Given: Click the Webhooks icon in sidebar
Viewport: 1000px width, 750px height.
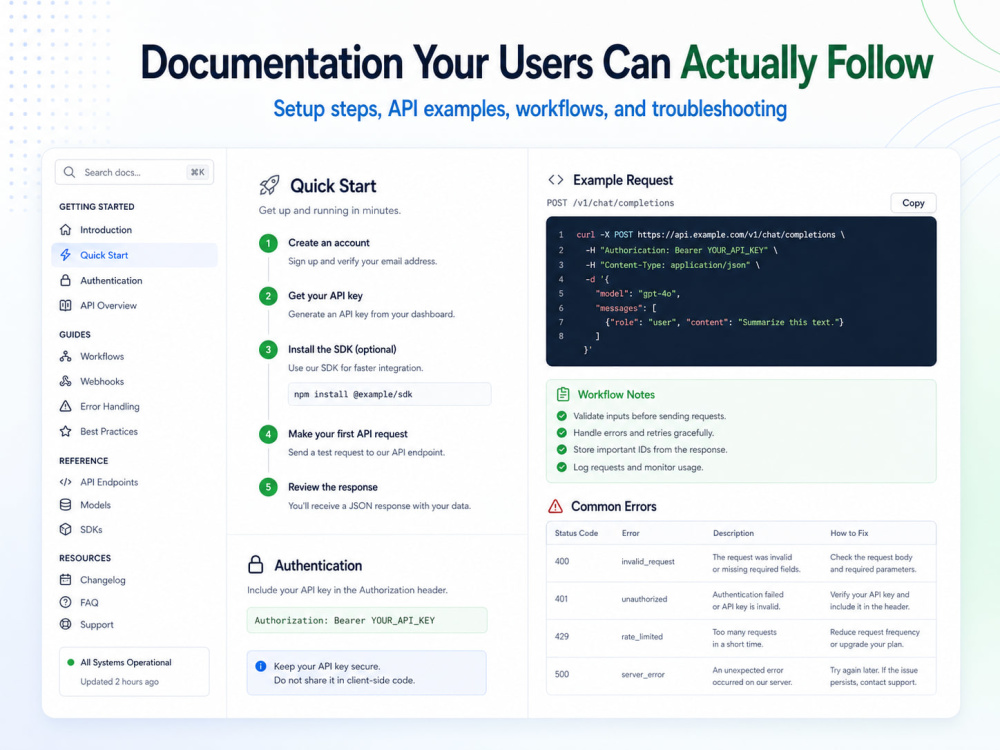Looking at the screenshot, I should pos(65,381).
